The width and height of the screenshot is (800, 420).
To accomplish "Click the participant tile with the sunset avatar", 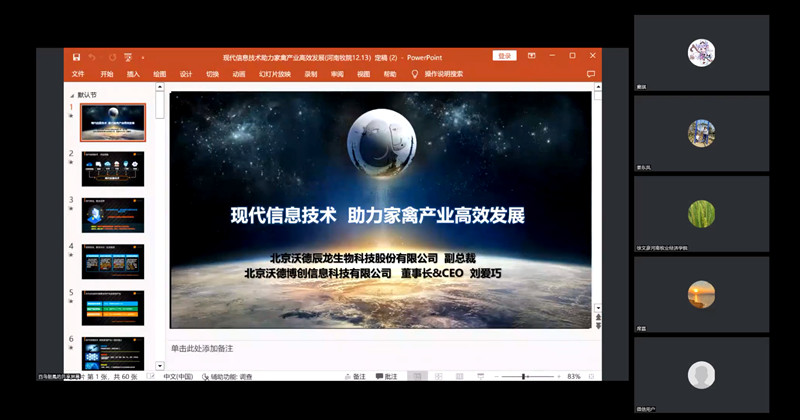I will [x=701, y=296].
